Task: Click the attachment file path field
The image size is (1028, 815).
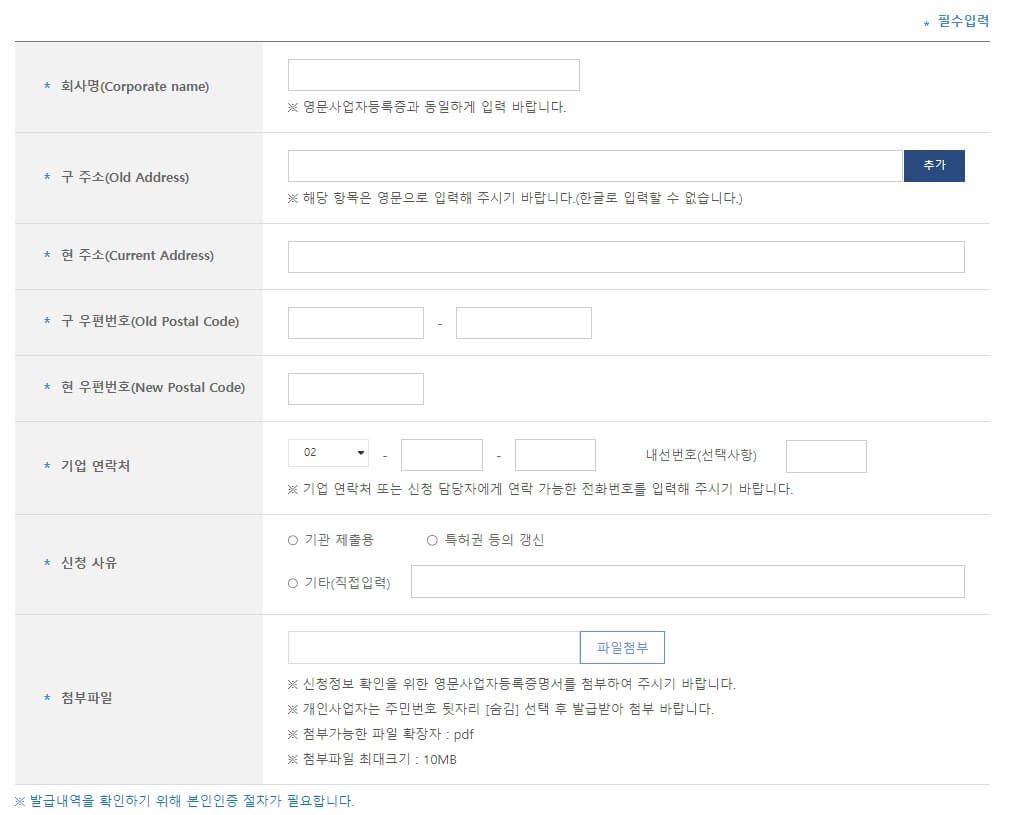Action: point(430,647)
